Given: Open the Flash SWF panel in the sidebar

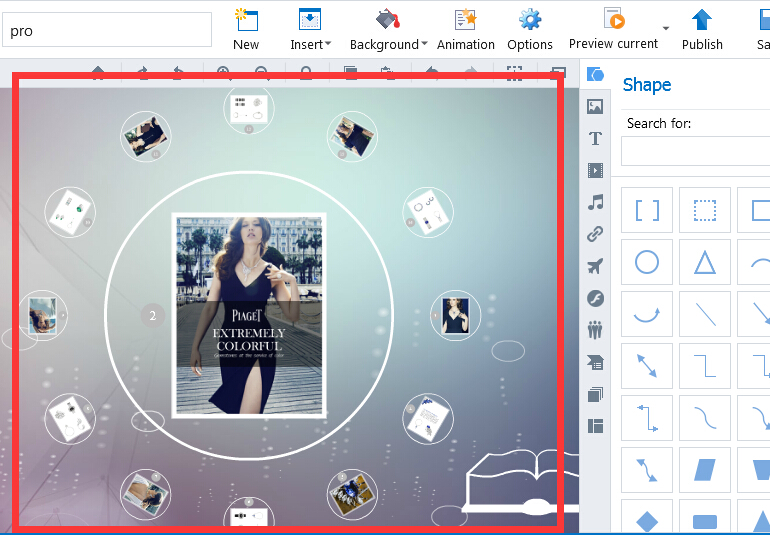Looking at the screenshot, I should [x=595, y=298].
